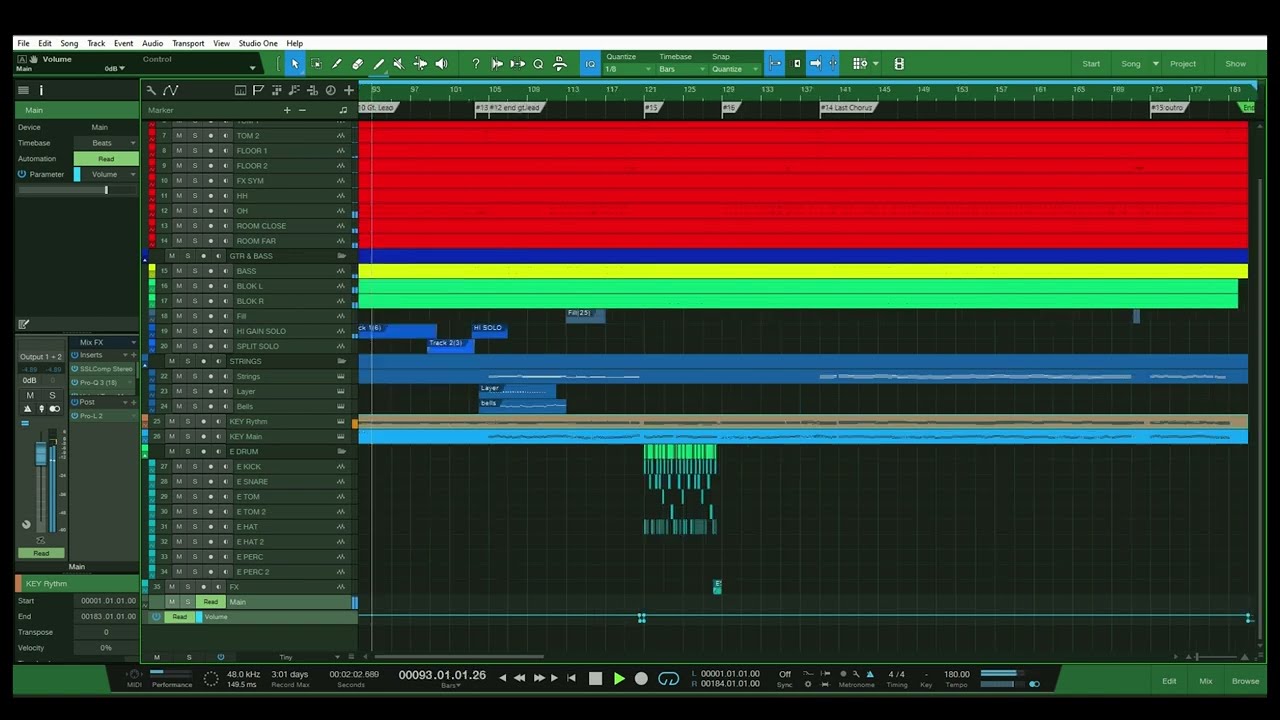Click the #14 Last Chorus marker

coord(848,107)
